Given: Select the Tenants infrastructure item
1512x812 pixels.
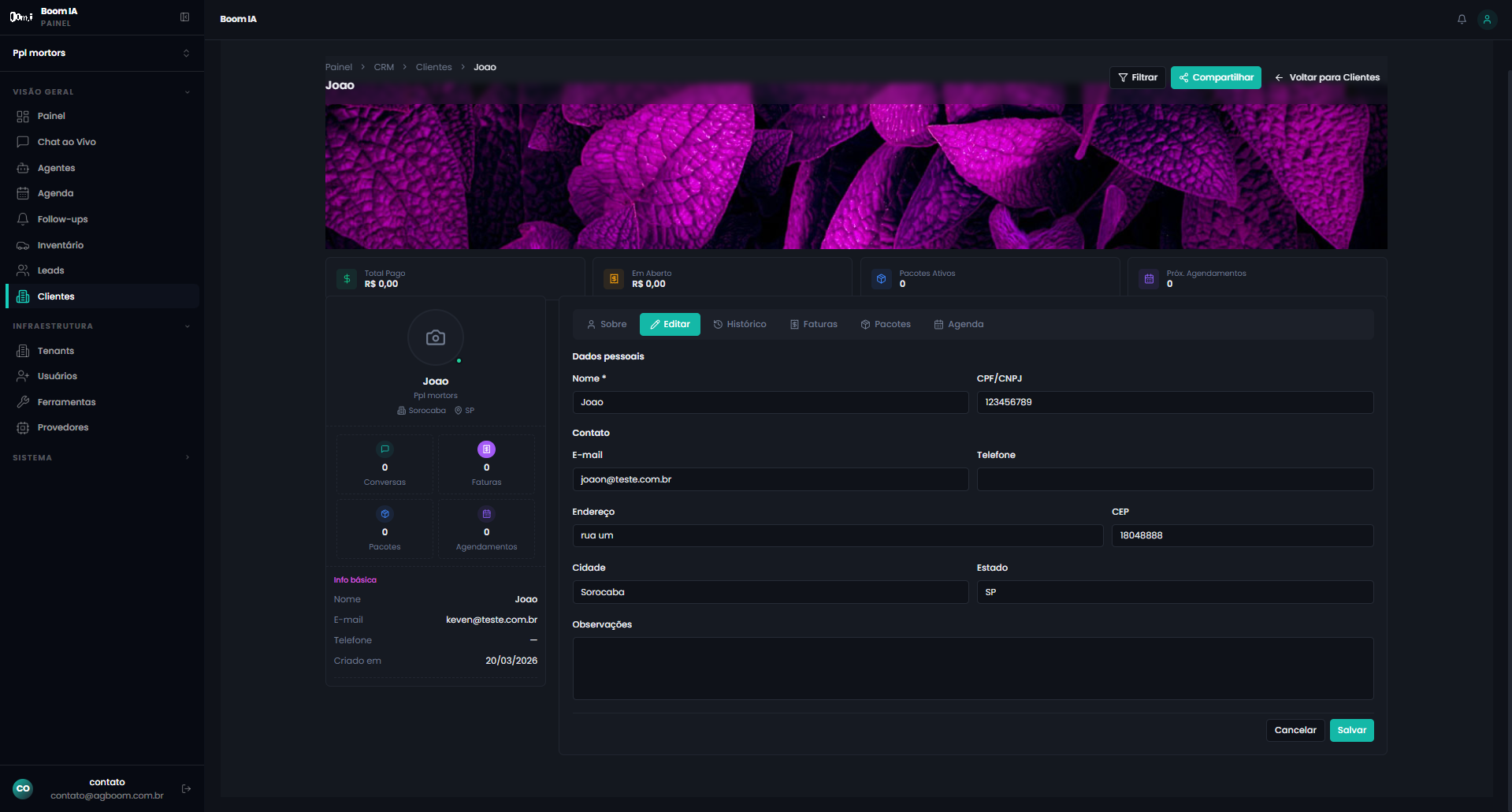Looking at the screenshot, I should coord(56,350).
